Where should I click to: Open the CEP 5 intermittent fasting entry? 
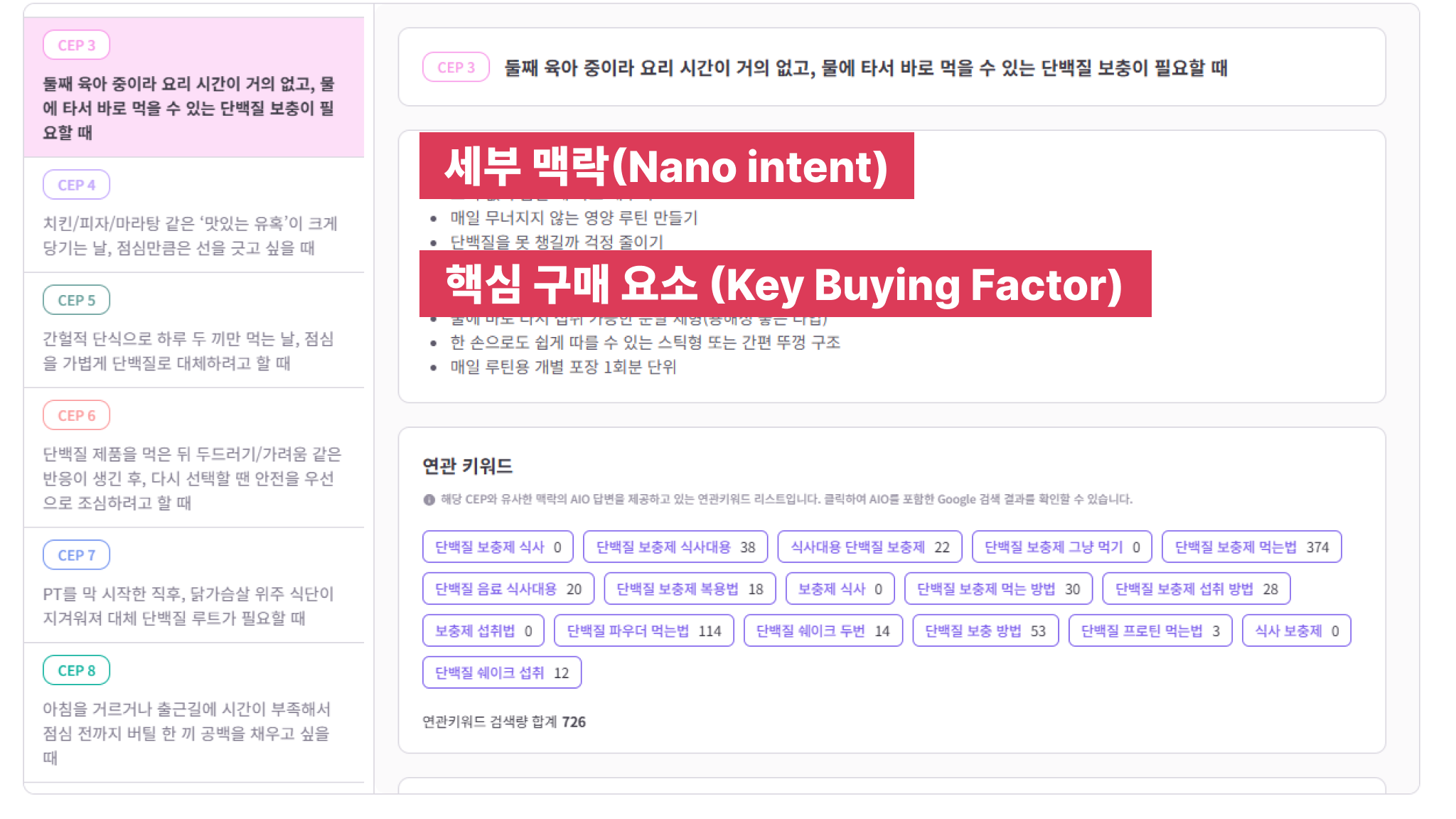[x=193, y=330]
